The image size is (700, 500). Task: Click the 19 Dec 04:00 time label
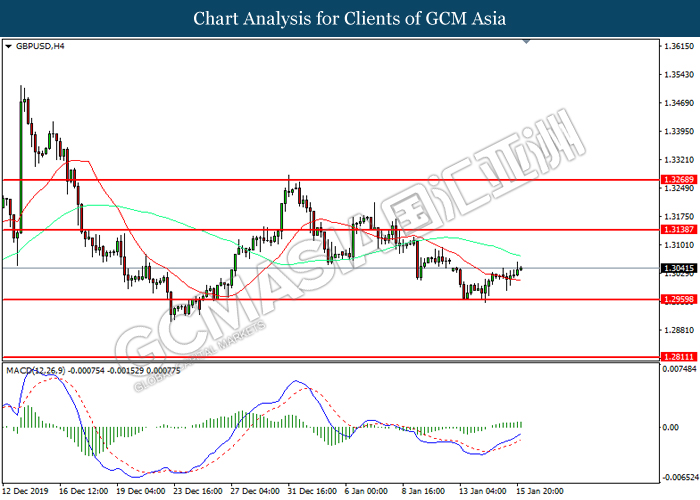(141, 491)
